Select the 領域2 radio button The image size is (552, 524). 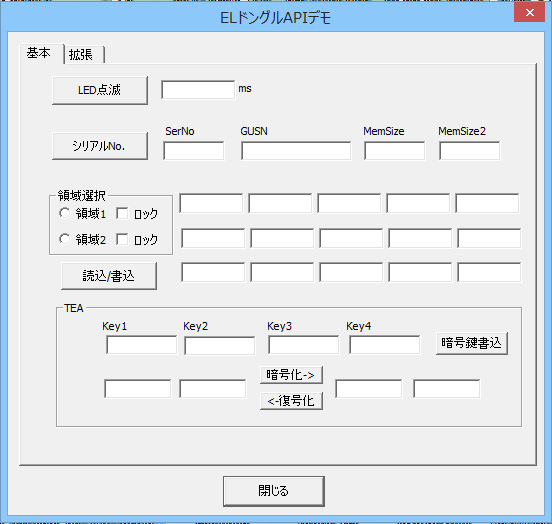pyautogui.click(x=65, y=239)
